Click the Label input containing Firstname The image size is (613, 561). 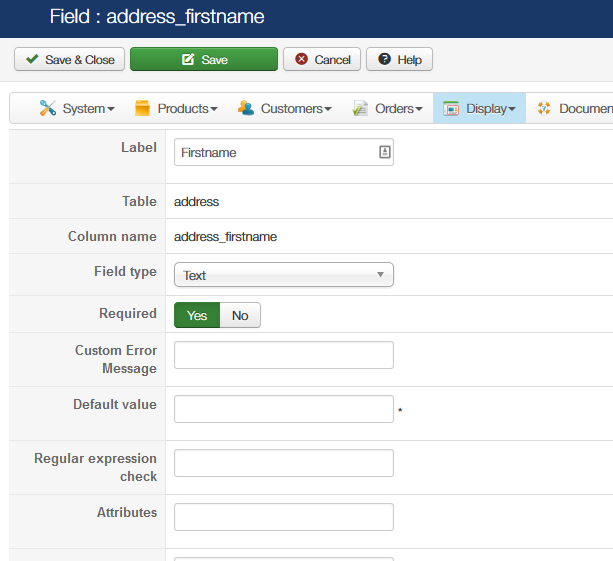tap(284, 152)
